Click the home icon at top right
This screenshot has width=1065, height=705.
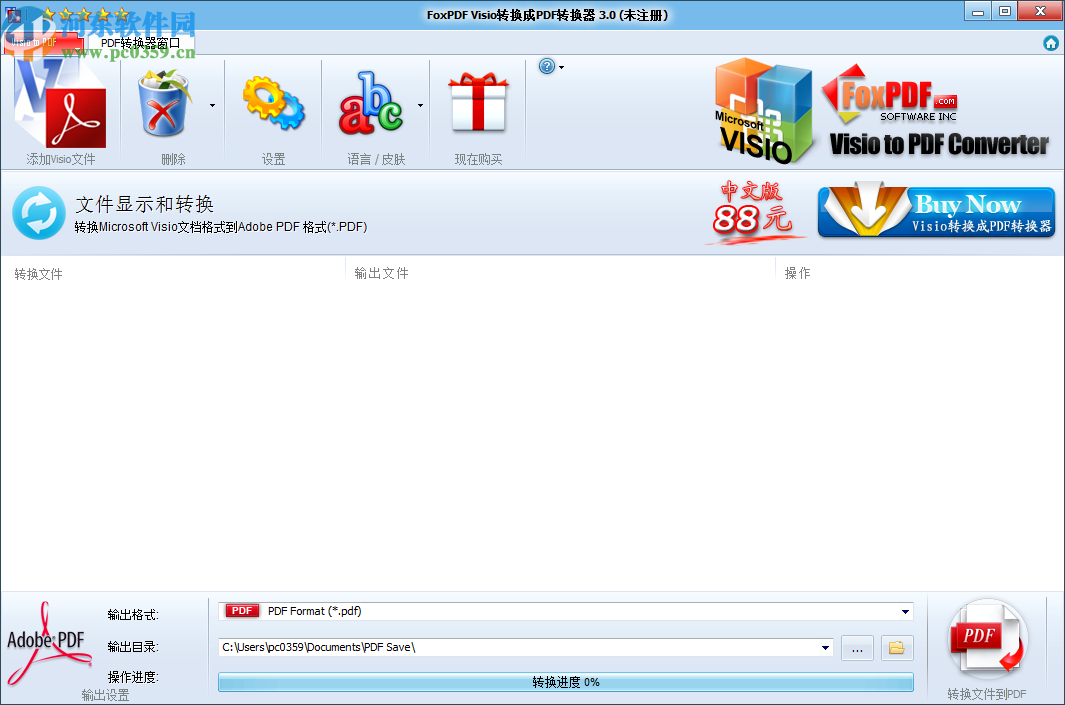[1051, 43]
